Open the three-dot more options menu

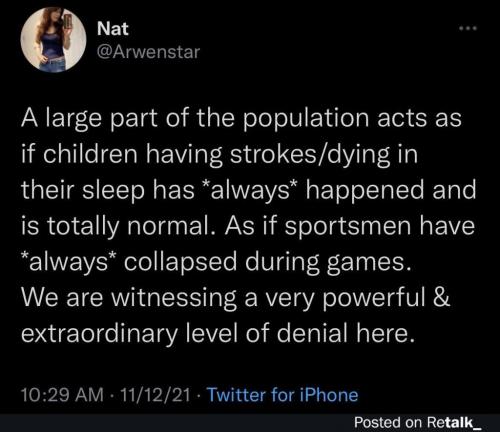[x=468, y=29]
